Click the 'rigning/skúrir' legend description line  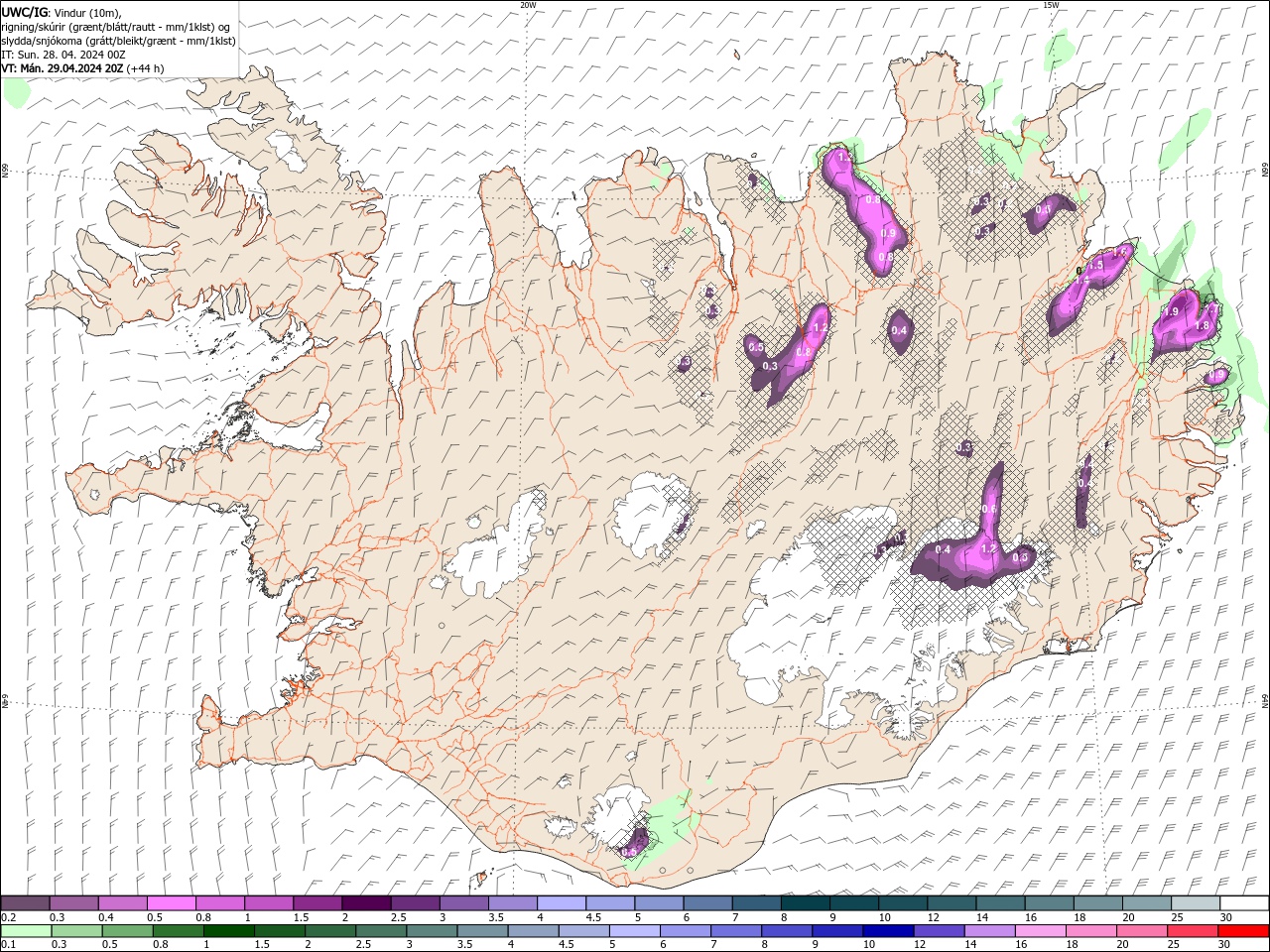pyautogui.click(x=116, y=27)
